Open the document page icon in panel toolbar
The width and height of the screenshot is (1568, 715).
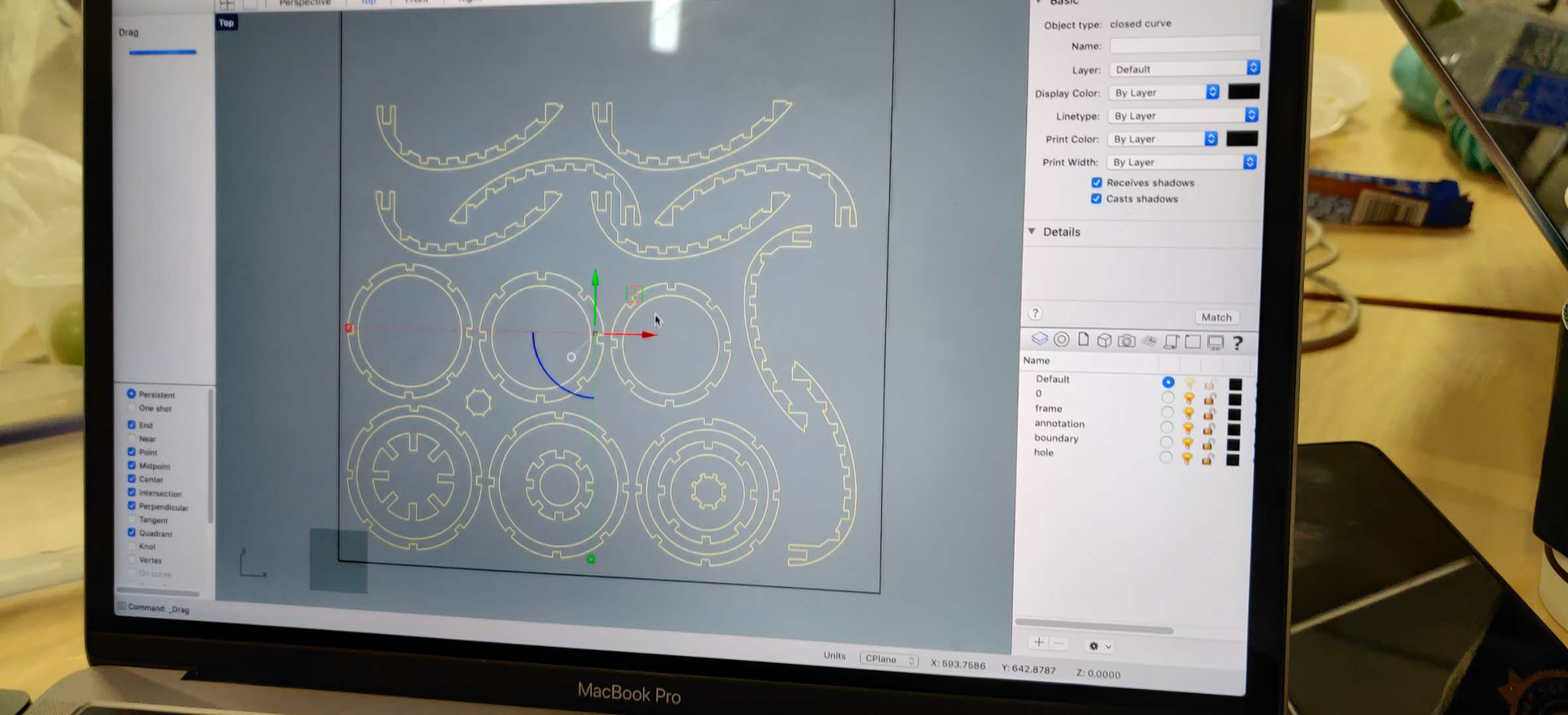1083,340
